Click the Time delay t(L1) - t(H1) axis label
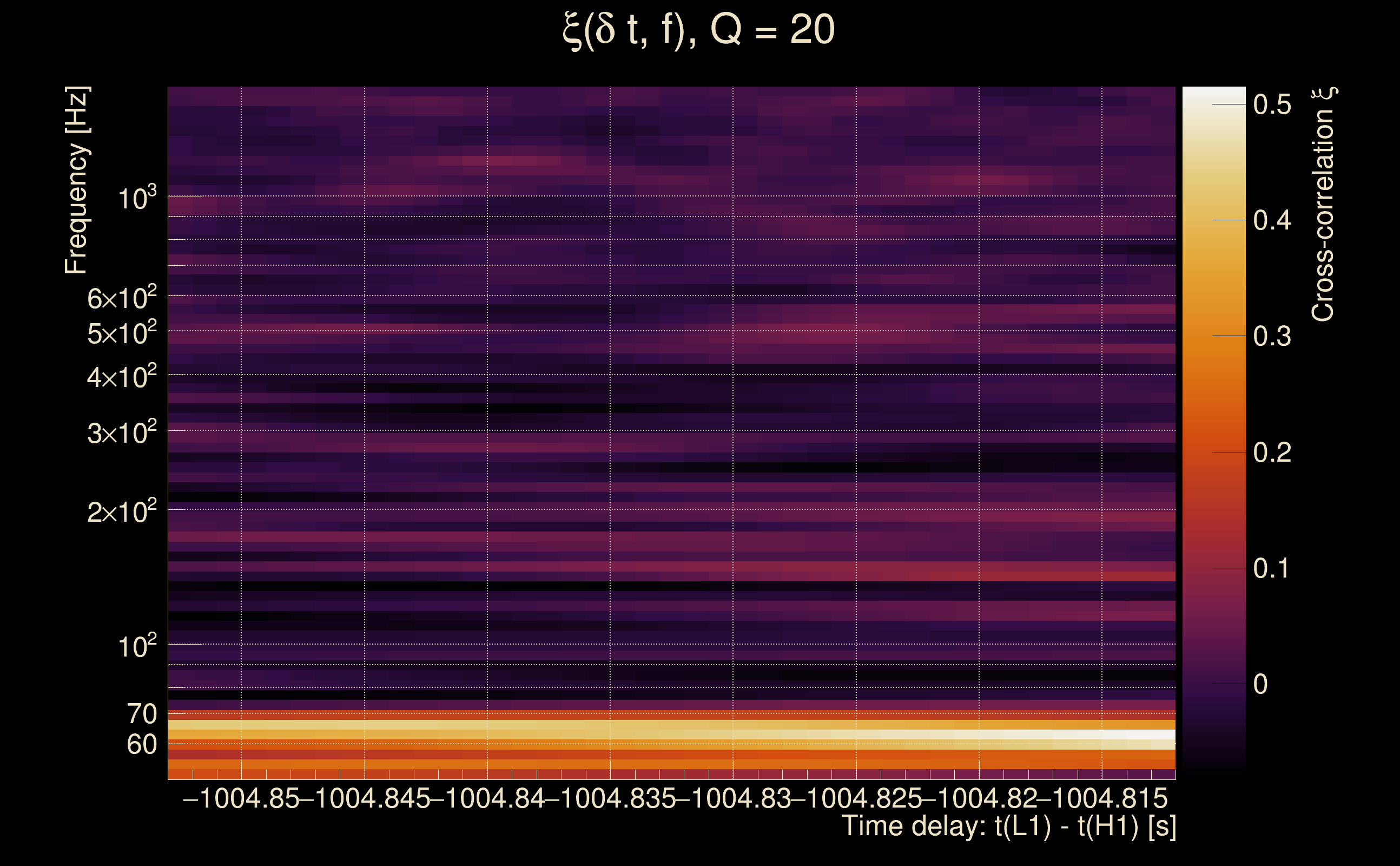This screenshot has width=1400, height=866. pyautogui.click(x=1008, y=826)
